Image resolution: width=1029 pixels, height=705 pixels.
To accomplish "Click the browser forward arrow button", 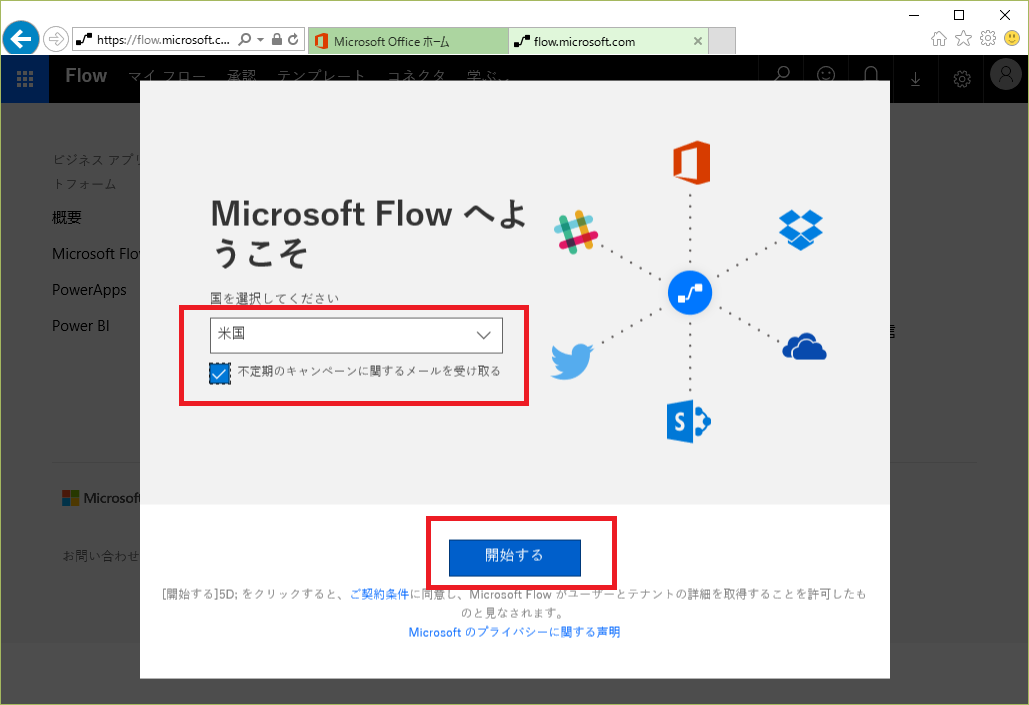I will (56, 39).
